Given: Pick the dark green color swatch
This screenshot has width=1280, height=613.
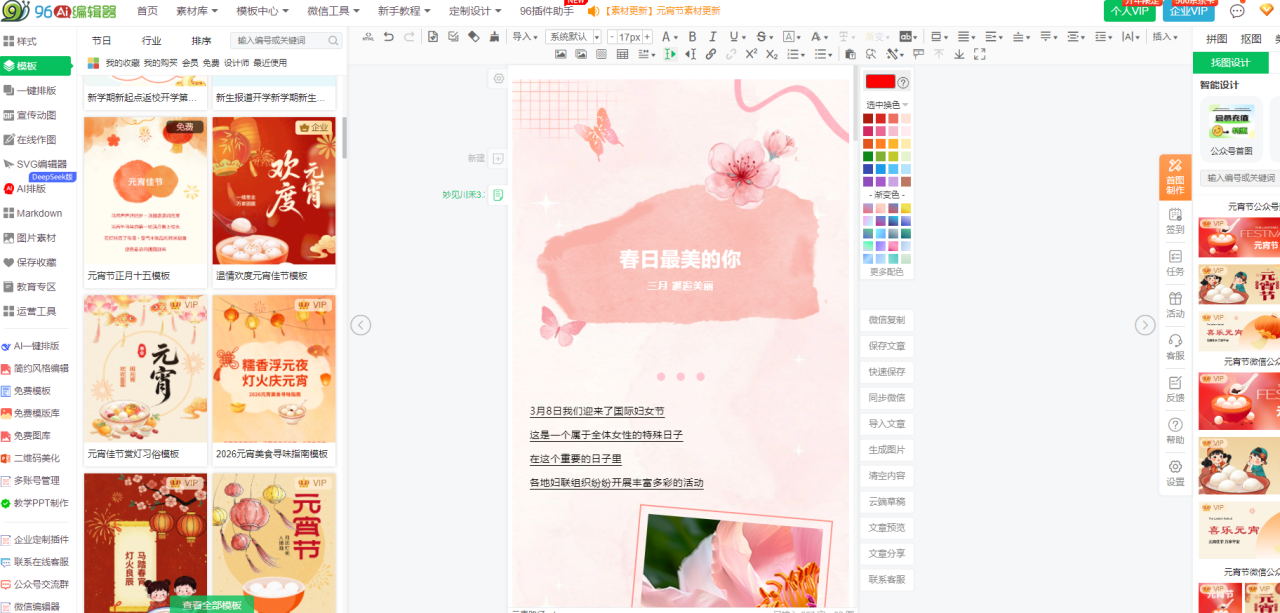Looking at the screenshot, I should click(x=868, y=156).
